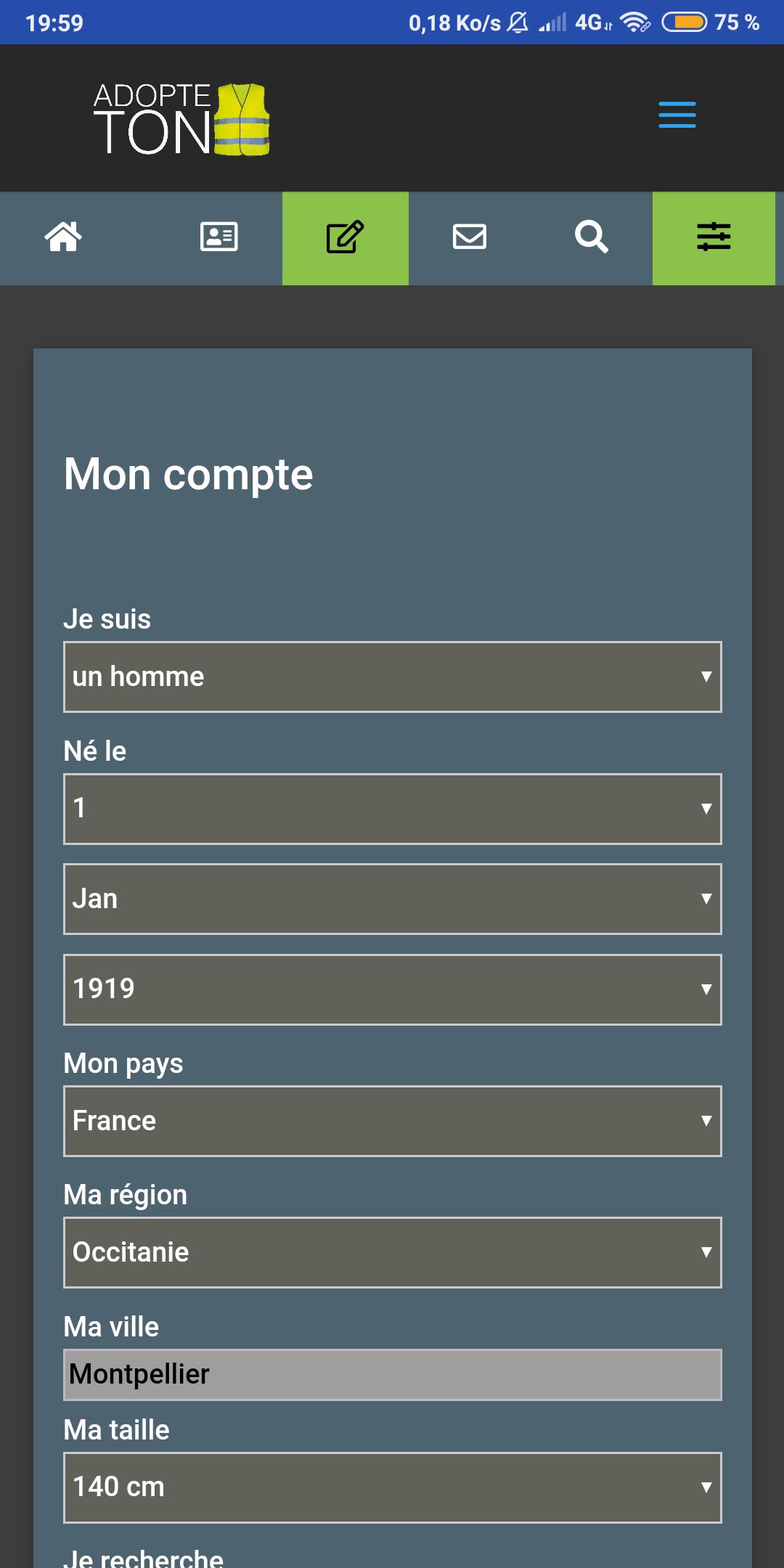
Task: Click the battery indicator showing 75%
Action: pos(687,20)
